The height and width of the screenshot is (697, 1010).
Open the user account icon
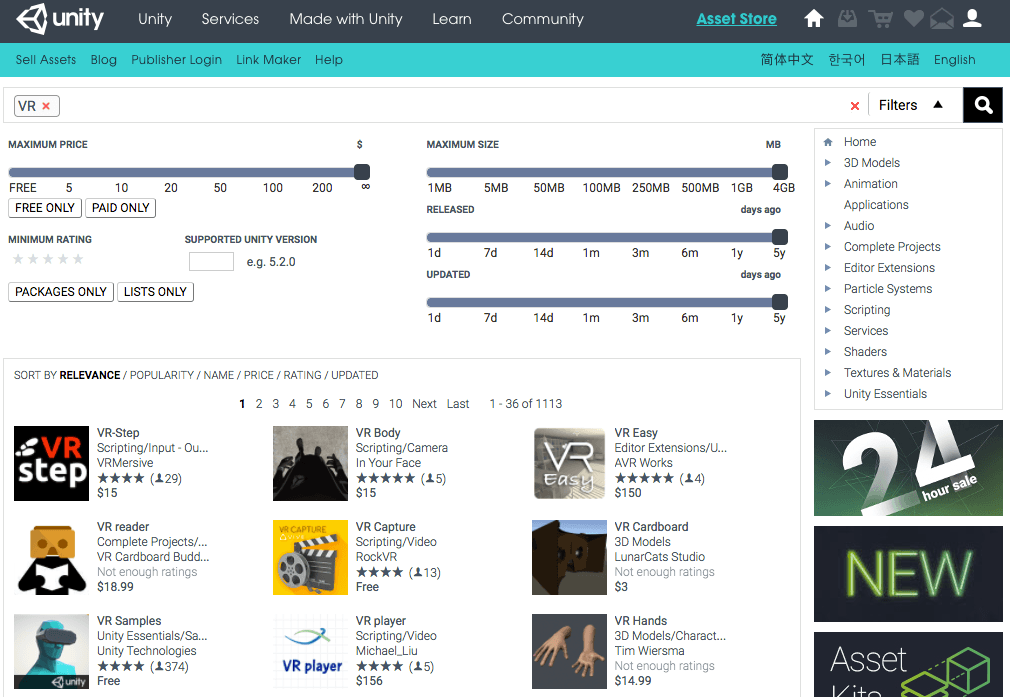pyautogui.click(x=972, y=19)
